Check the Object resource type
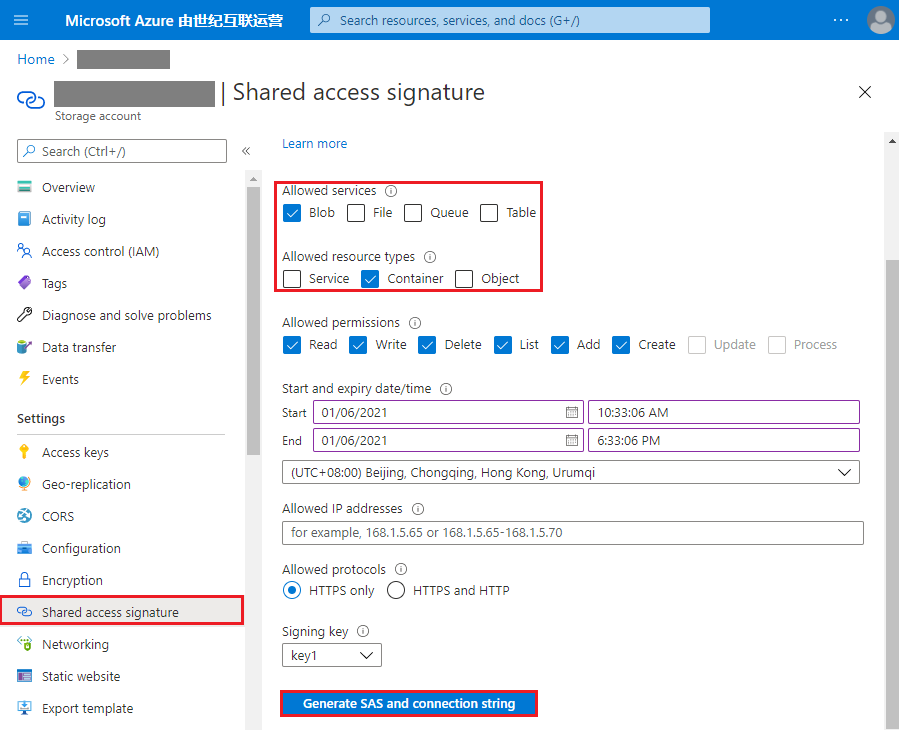This screenshot has width=899, height=730. click(464, 279)
